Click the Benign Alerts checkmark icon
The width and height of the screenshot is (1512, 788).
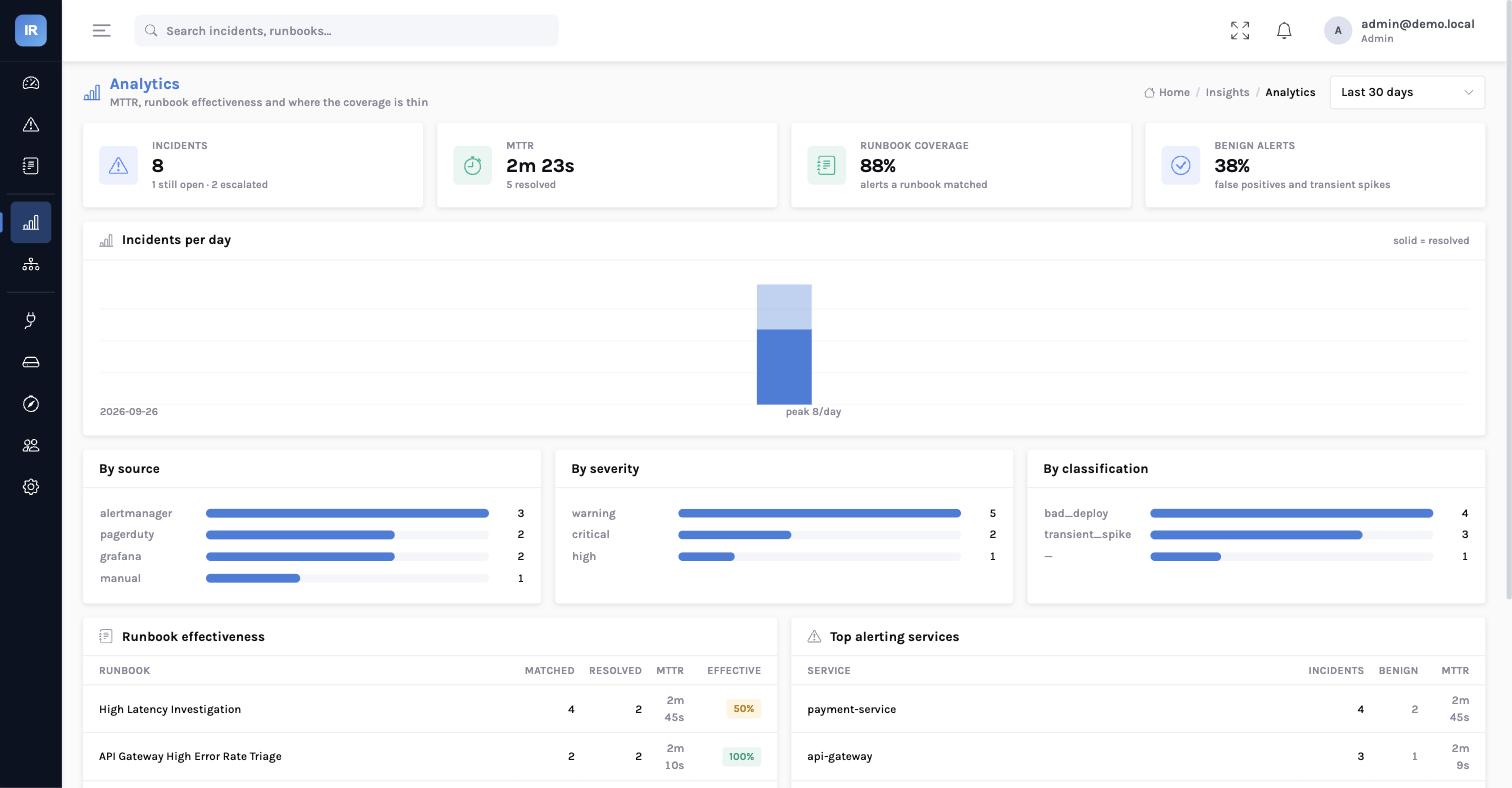tap(1180, 165)
